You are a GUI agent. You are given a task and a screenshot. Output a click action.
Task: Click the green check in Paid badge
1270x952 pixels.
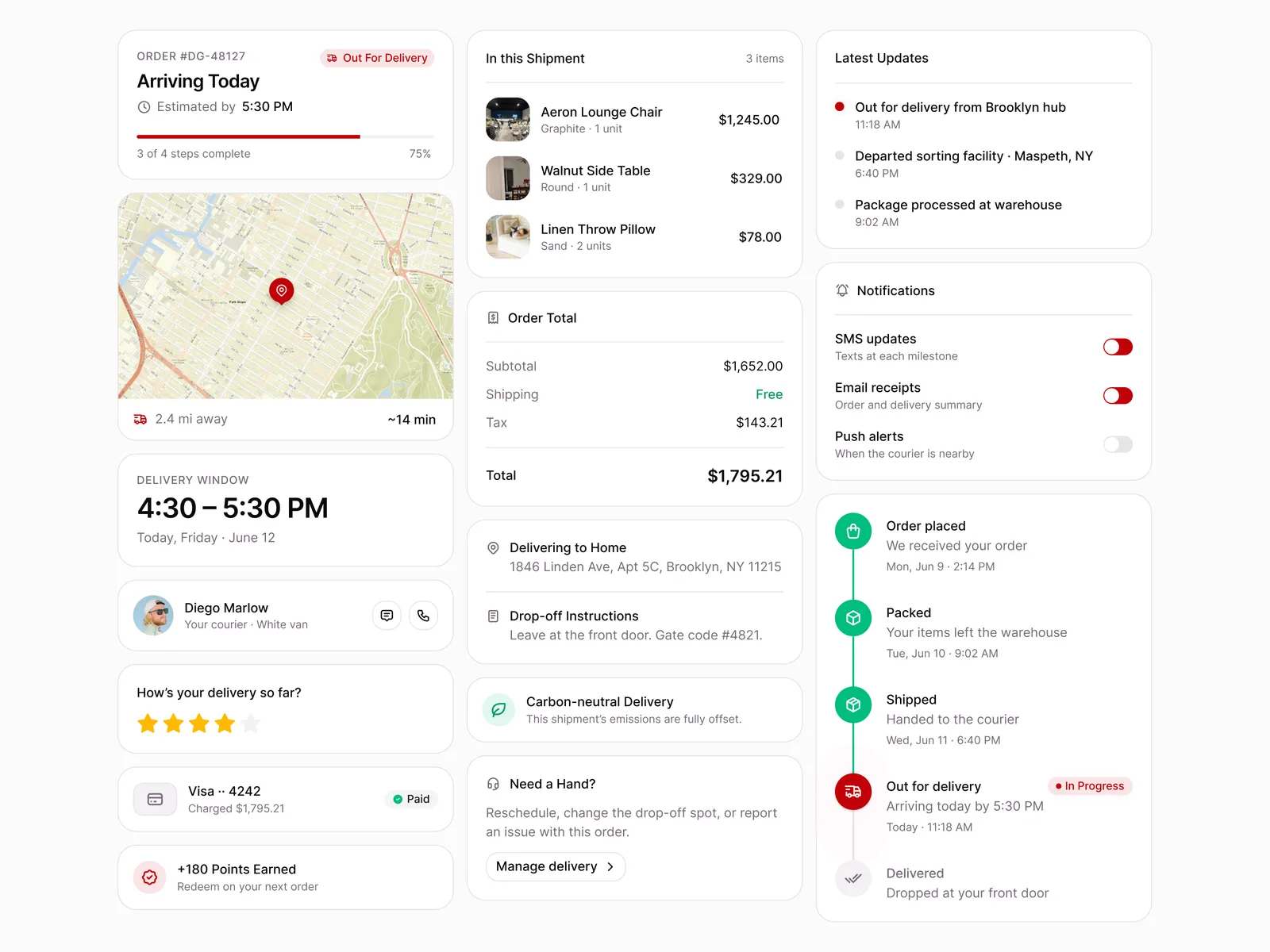[x=398, y=800]
